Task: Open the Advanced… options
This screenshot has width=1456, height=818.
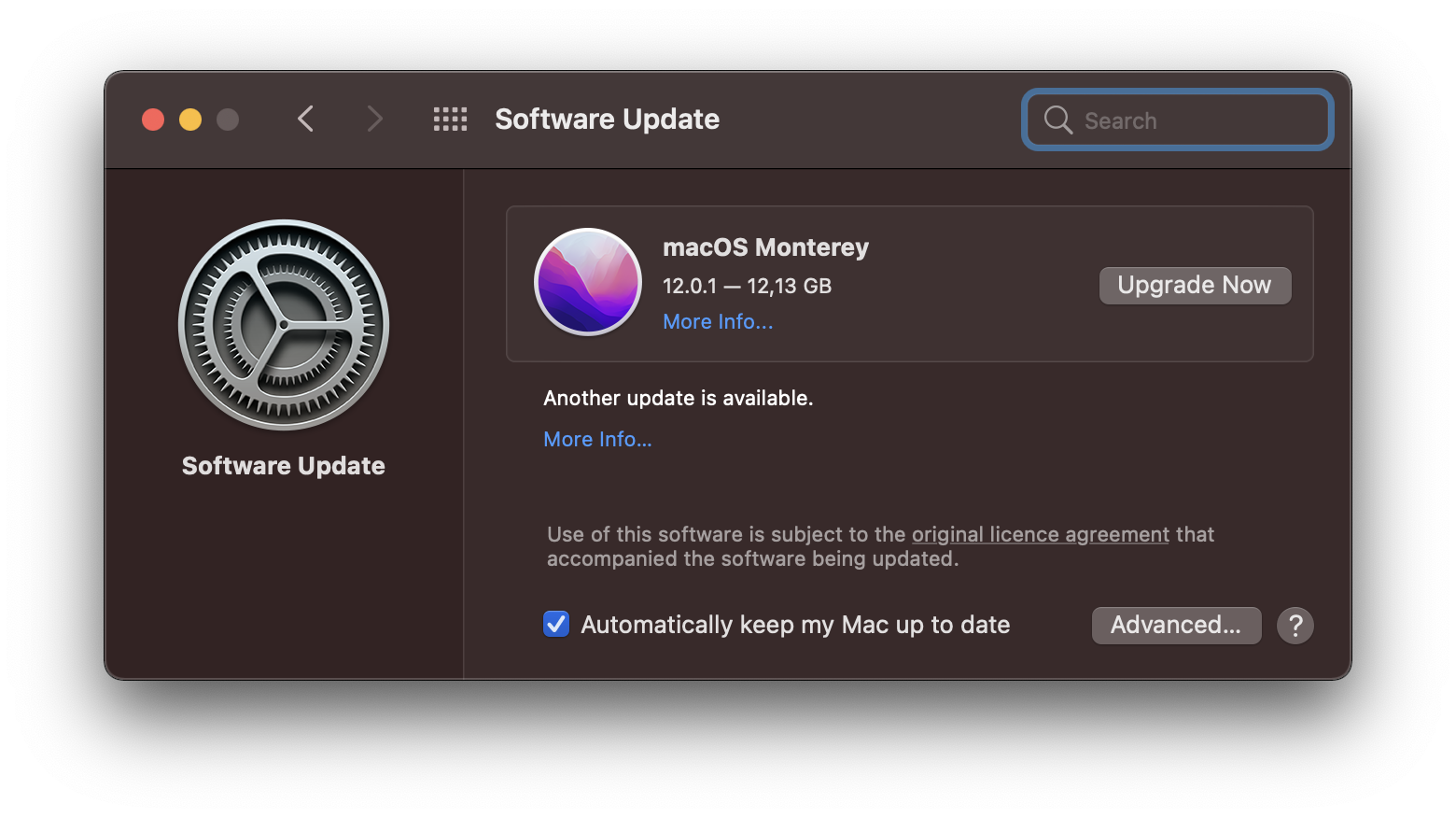Action: (1176, 626)
